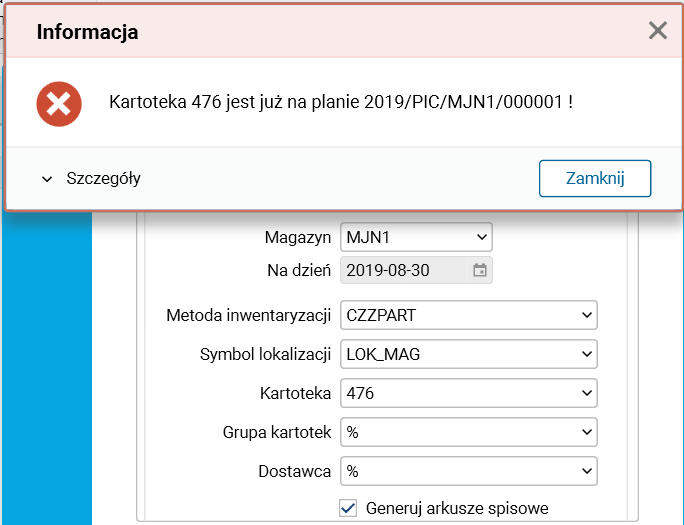Click the Metoda inwentaryzacji label
684x525 pixels.
(248, 315)
